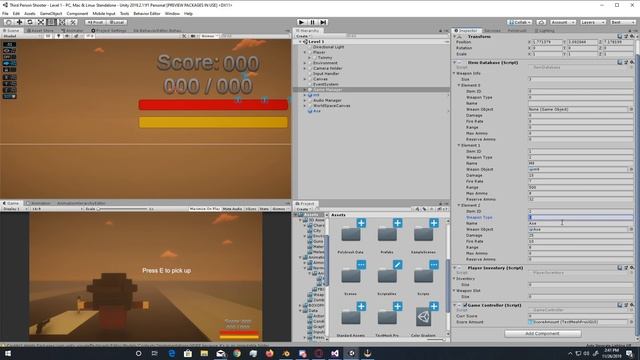Open the cloud services icon button
640x360 pixels.
[x=541, y=22]
